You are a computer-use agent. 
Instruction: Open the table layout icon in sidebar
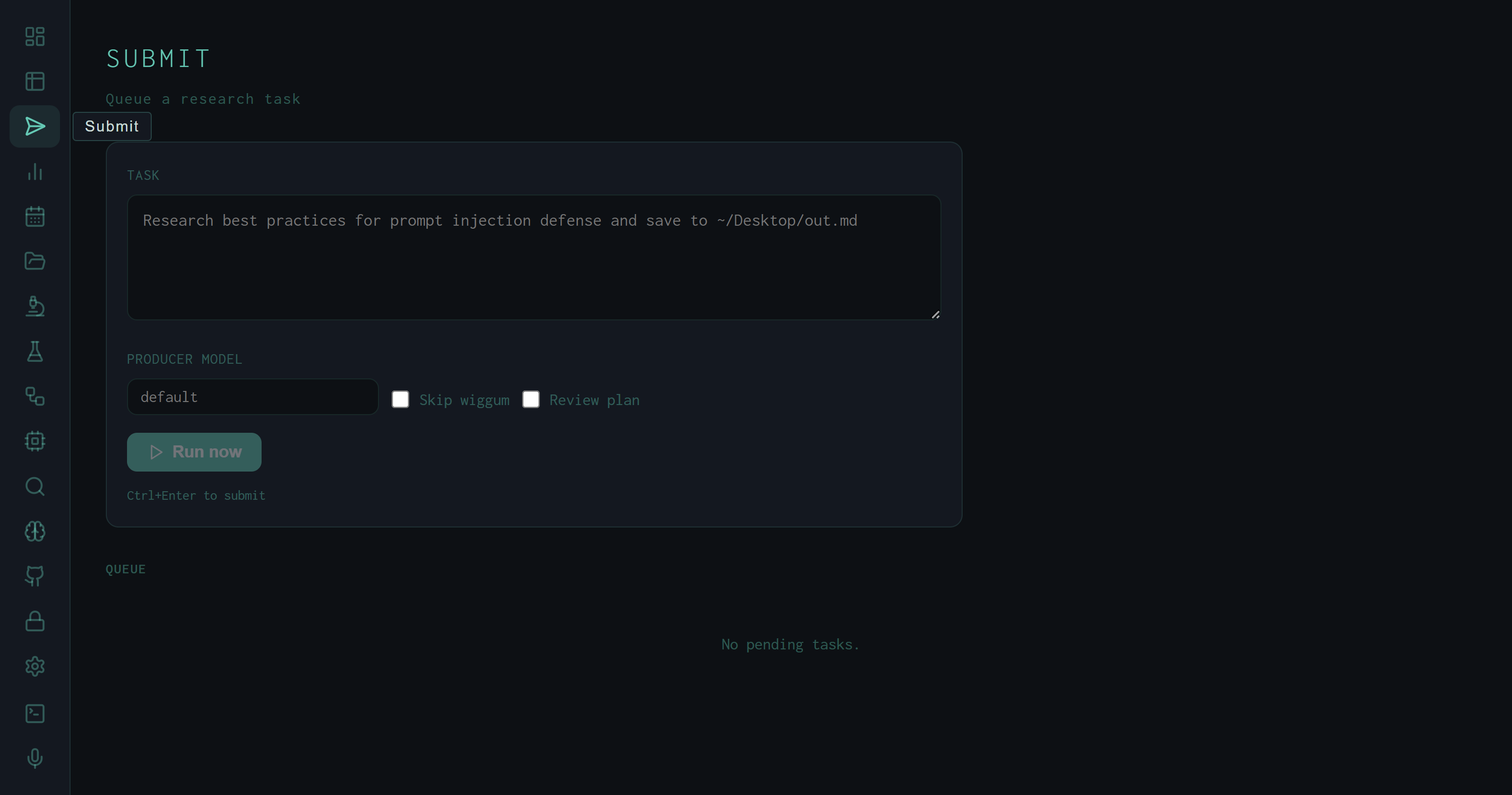[x=35, y=82]
